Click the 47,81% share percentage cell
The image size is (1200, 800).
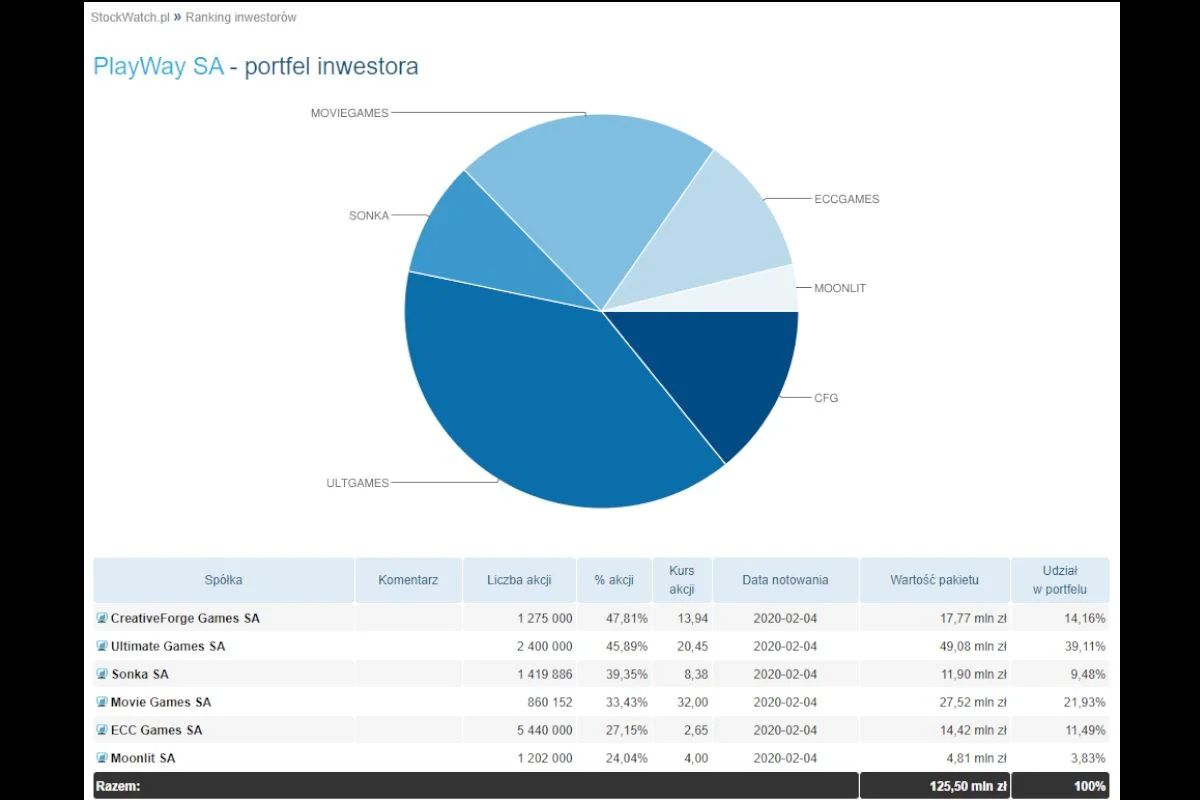pos(614,618)
